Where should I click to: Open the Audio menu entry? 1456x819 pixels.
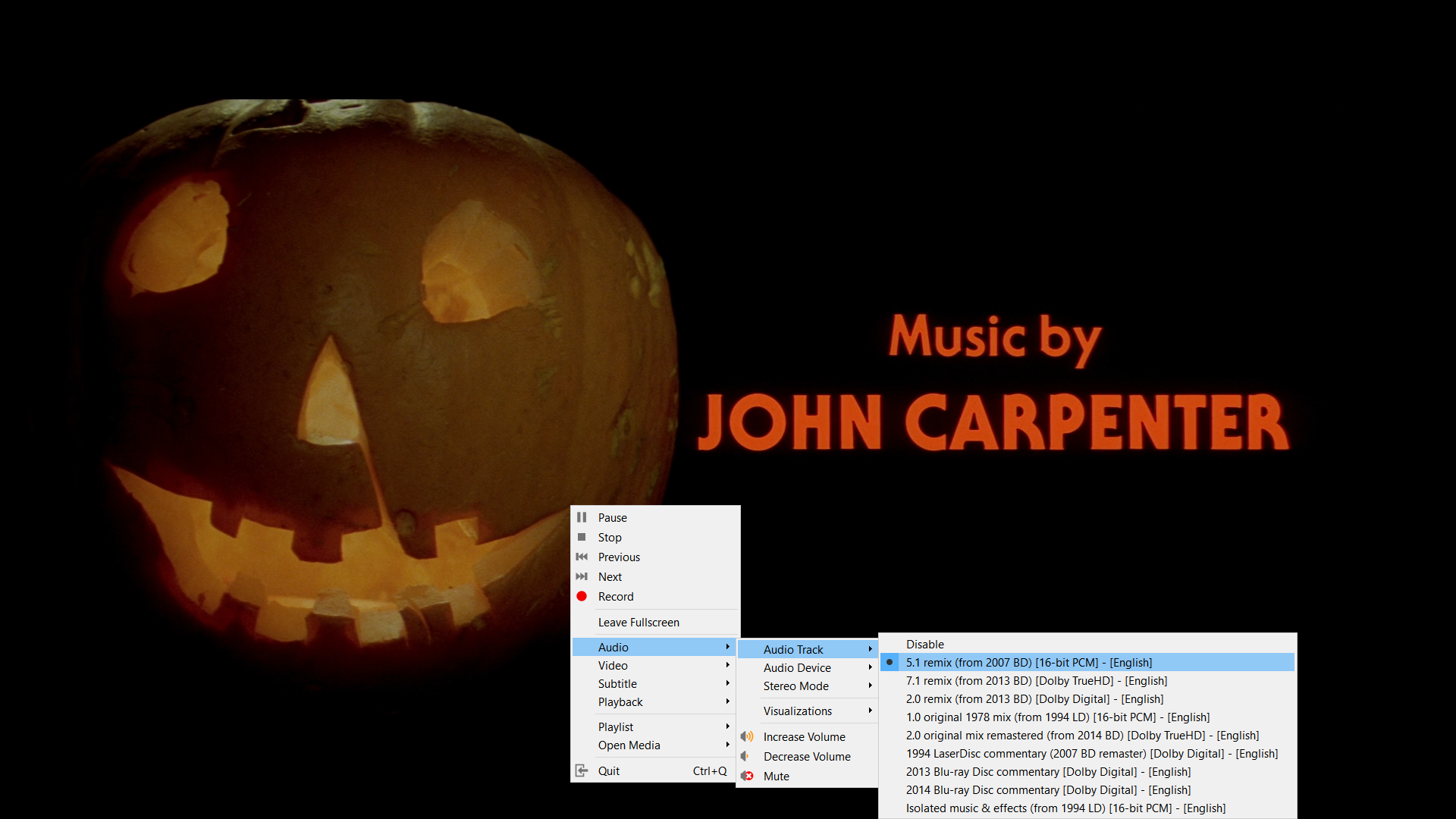click(x=655, y=647)
